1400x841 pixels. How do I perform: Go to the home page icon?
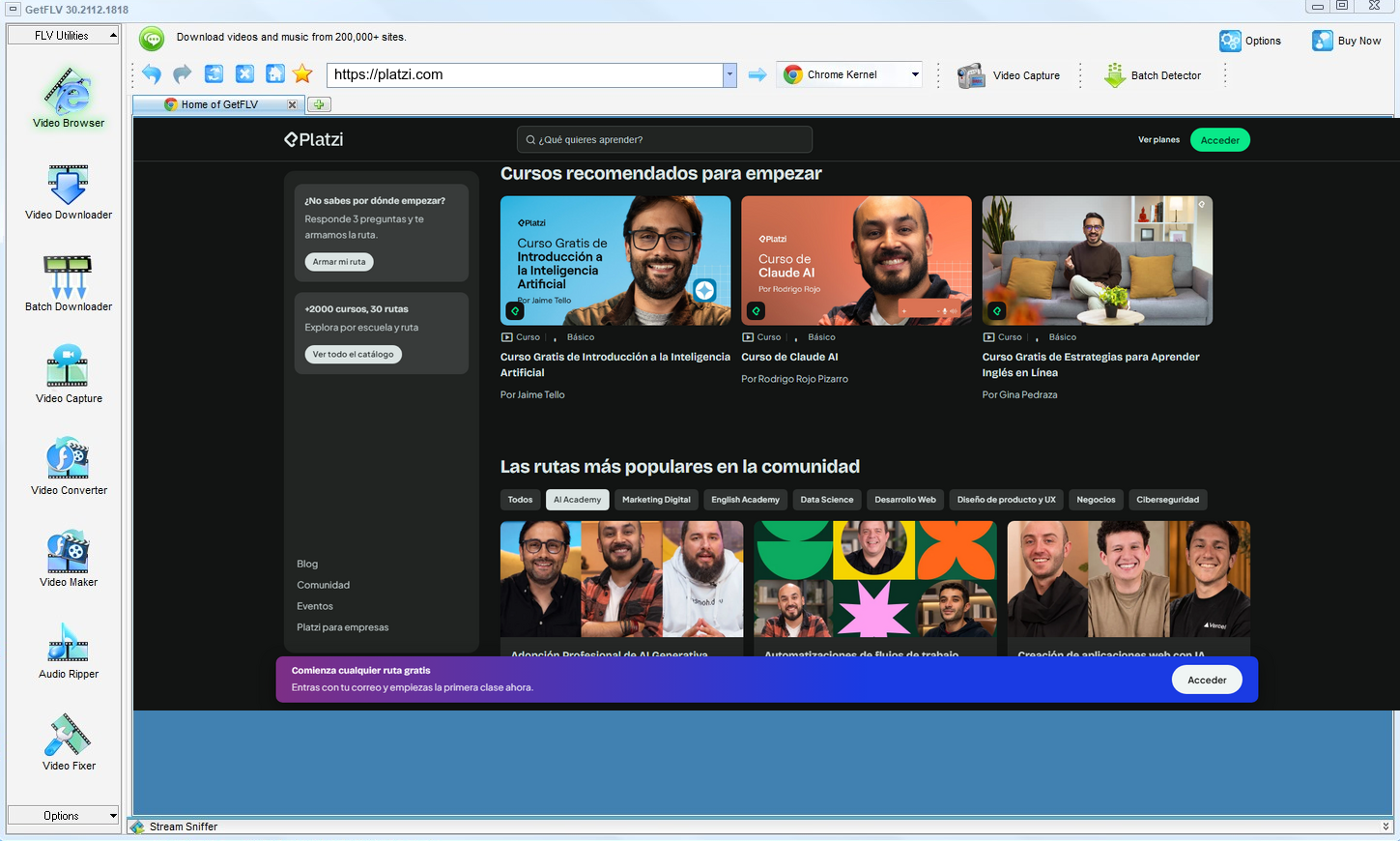pos(275,74)
